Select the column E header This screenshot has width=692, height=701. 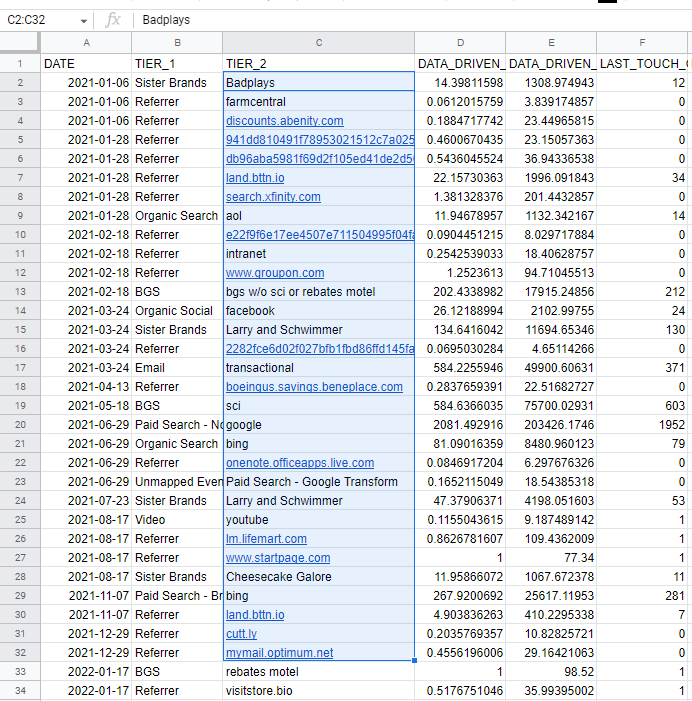(x=551, y=42)
